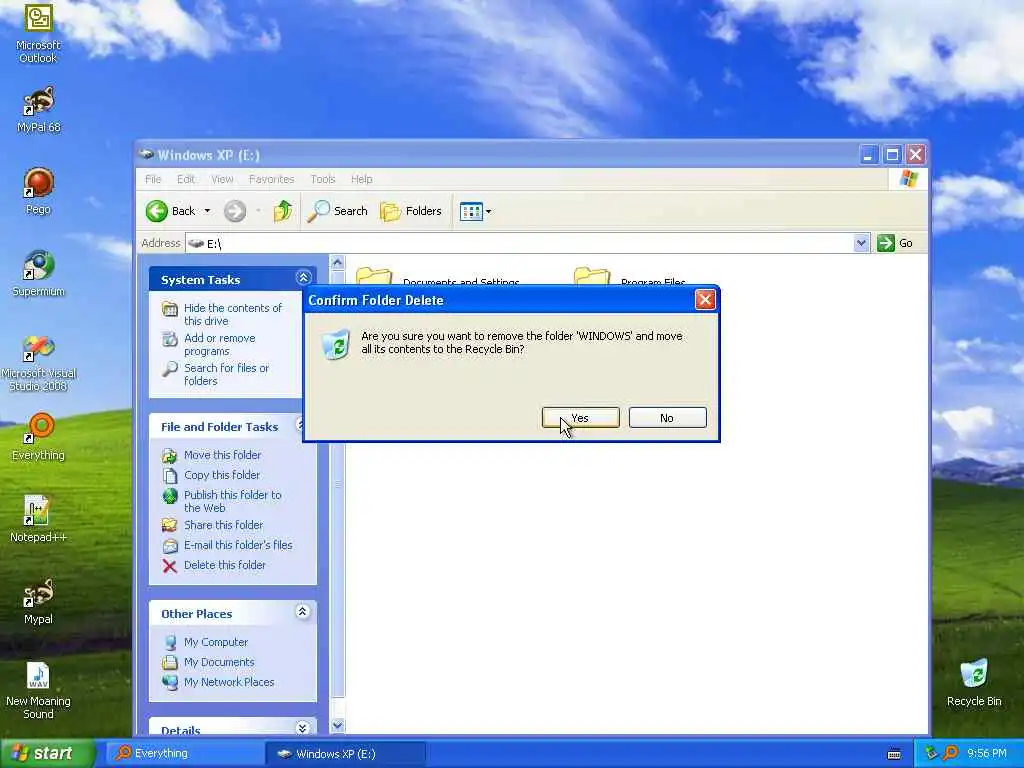The height and width of the screenshot is (768, 1024).
Task: Click the keyboard icon on taskbar
Action: (x=894, y=754)
